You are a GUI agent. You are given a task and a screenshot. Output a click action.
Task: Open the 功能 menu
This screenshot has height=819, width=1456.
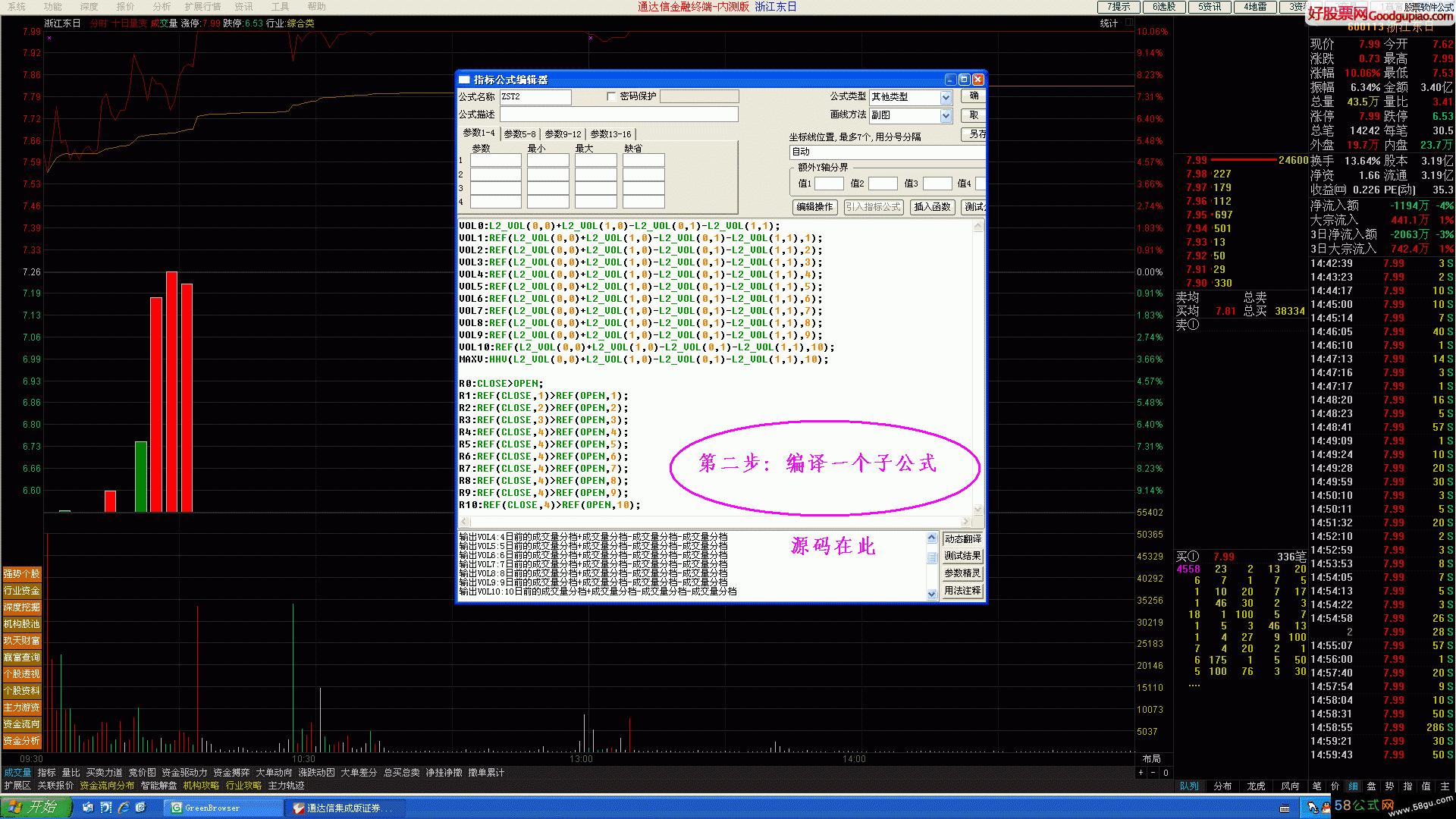click(53, 7)
